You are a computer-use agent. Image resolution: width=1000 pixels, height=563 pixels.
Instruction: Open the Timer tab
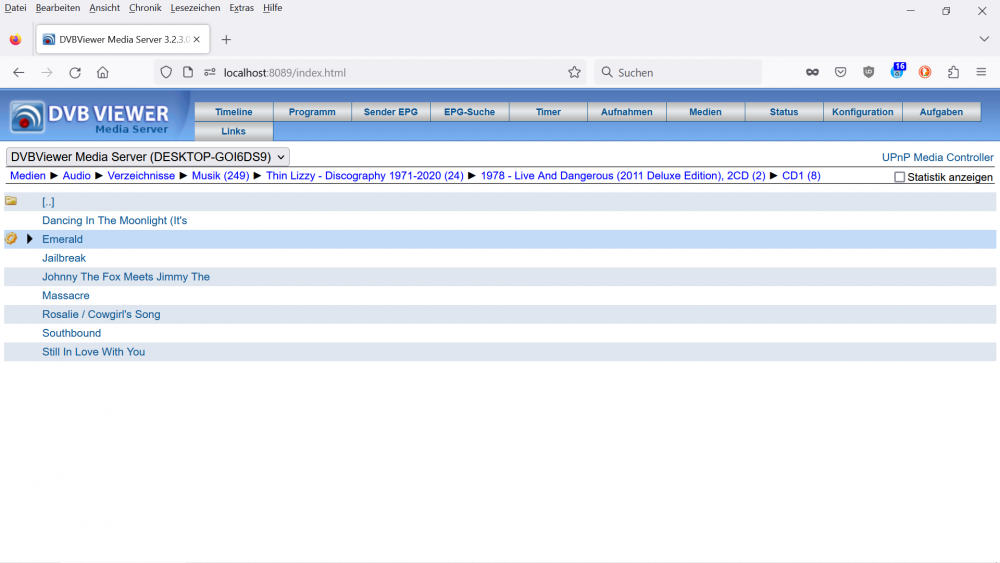point(548,112)
